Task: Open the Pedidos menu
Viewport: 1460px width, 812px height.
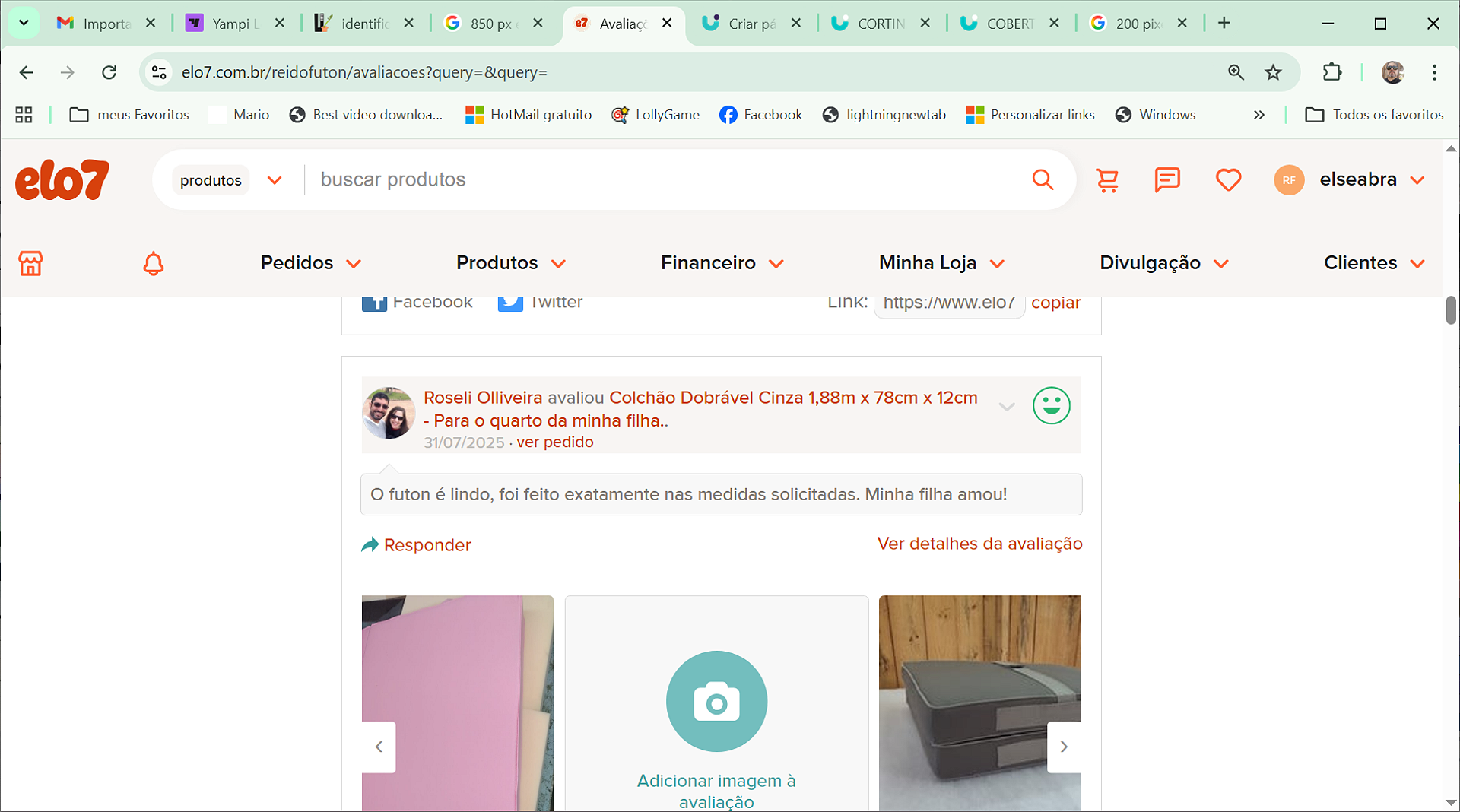Action: pos(310,263)
